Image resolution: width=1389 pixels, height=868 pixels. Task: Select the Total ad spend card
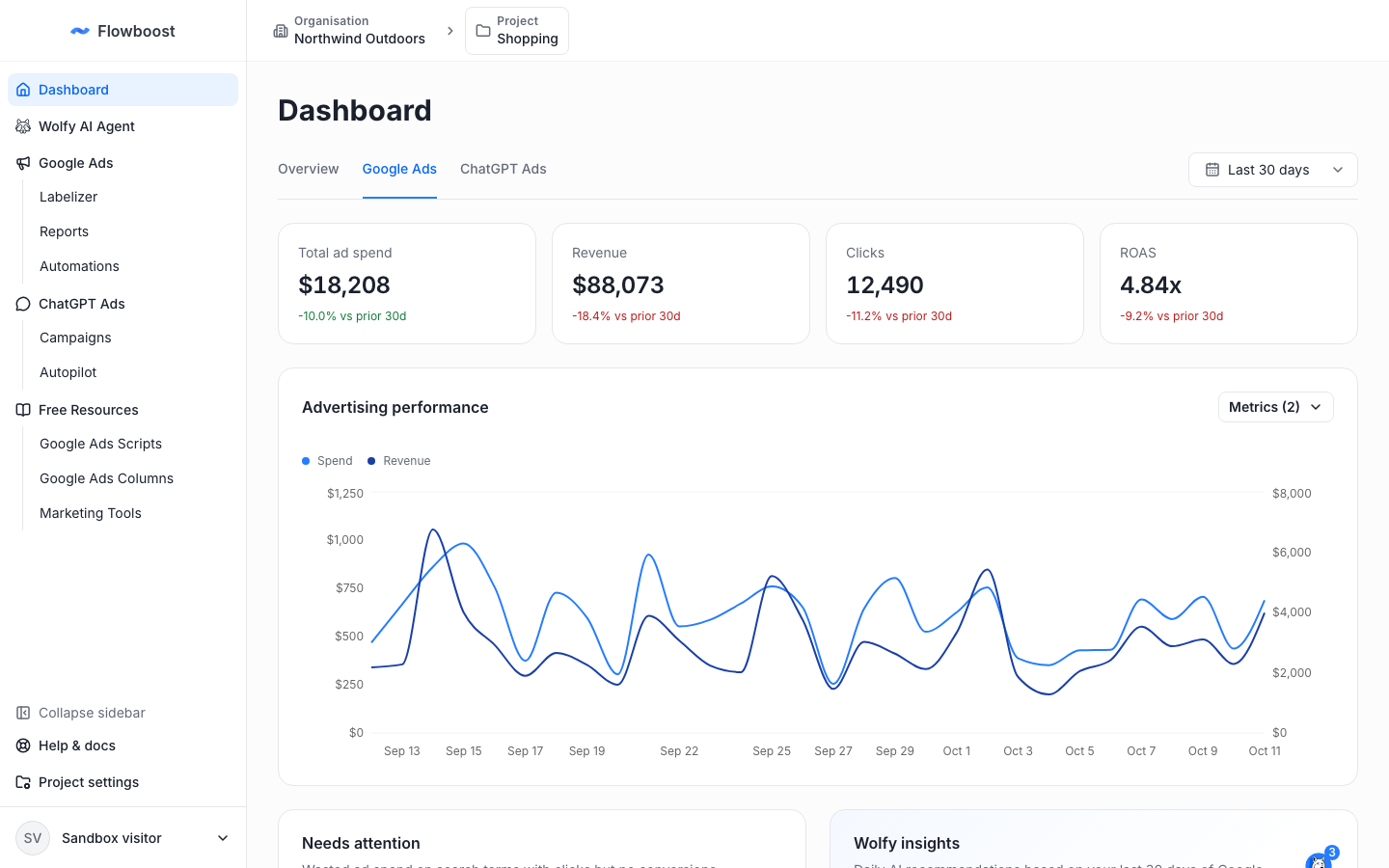[407, 284]
